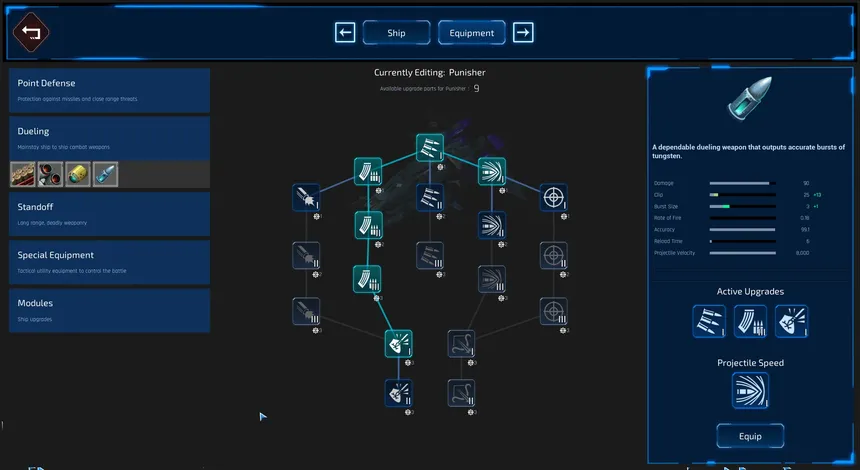Select the ammo belt dueling weapon thumbnail
Viewport: 860px width, 470px height.
coord(23,174)
